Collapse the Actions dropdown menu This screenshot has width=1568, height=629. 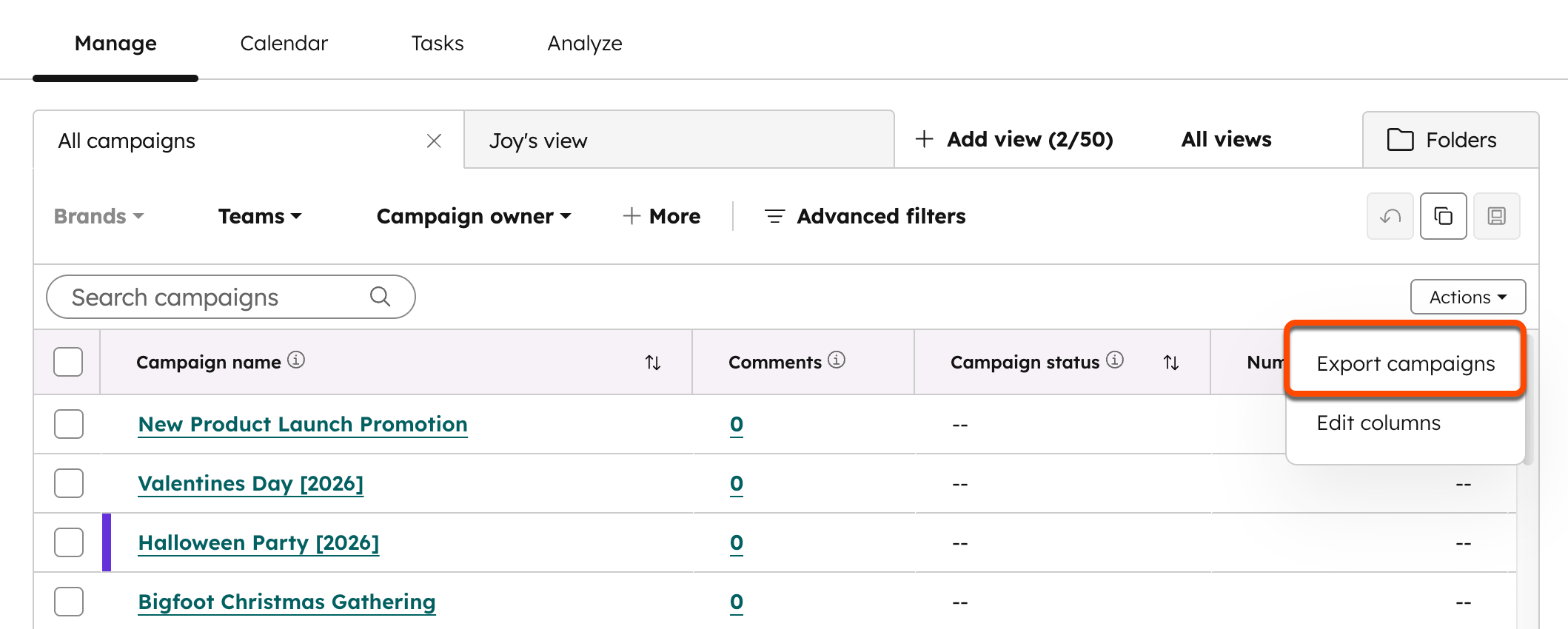pos(1467,297)
